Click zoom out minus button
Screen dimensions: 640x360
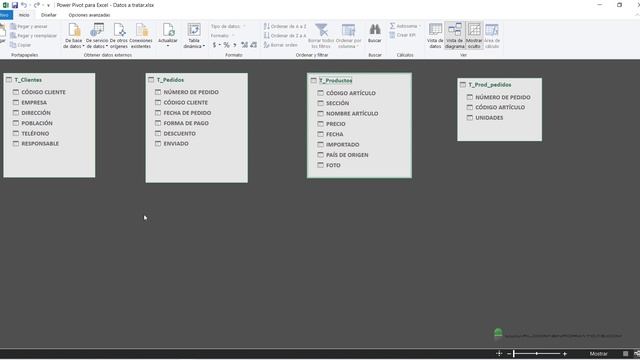tap(509, 353)
